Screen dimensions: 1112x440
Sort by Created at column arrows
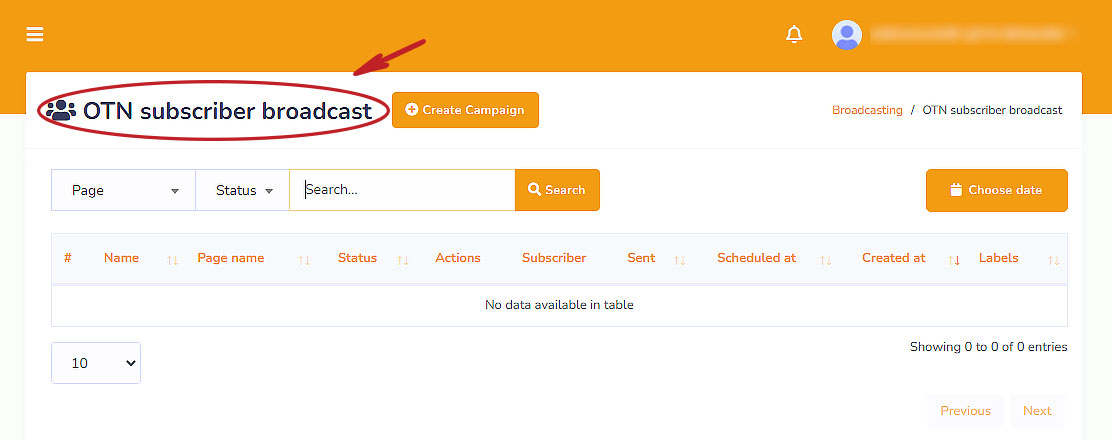pyautogui.click(x=954, y=260)
